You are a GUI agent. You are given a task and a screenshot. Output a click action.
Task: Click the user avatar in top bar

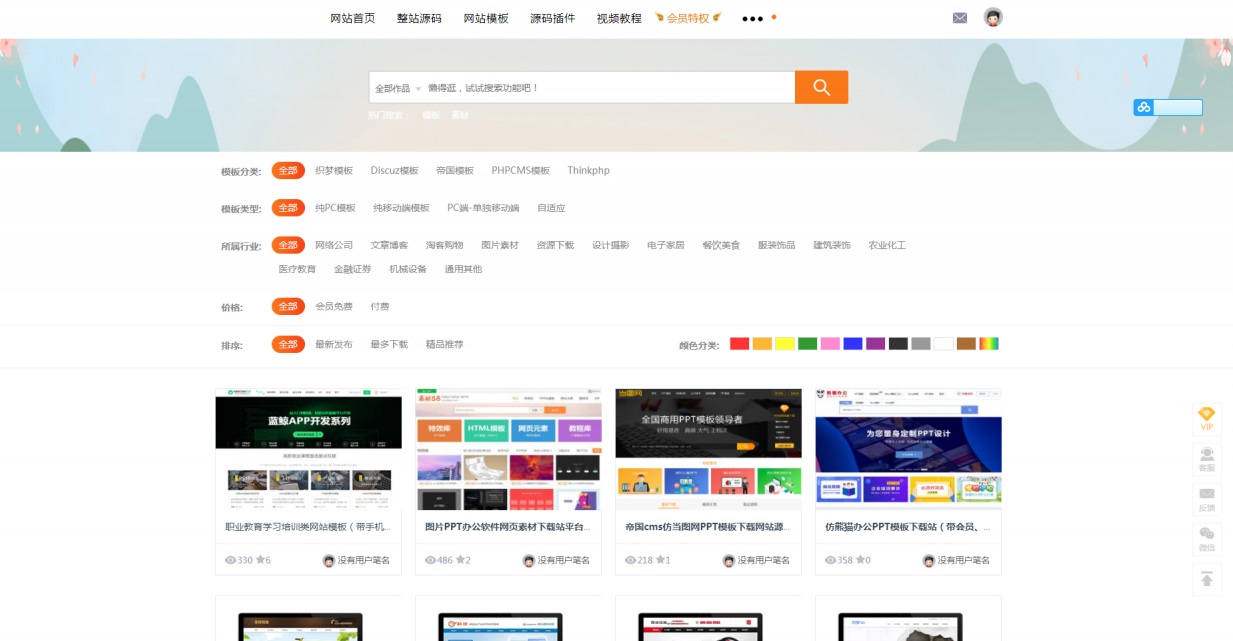[993, 17]
